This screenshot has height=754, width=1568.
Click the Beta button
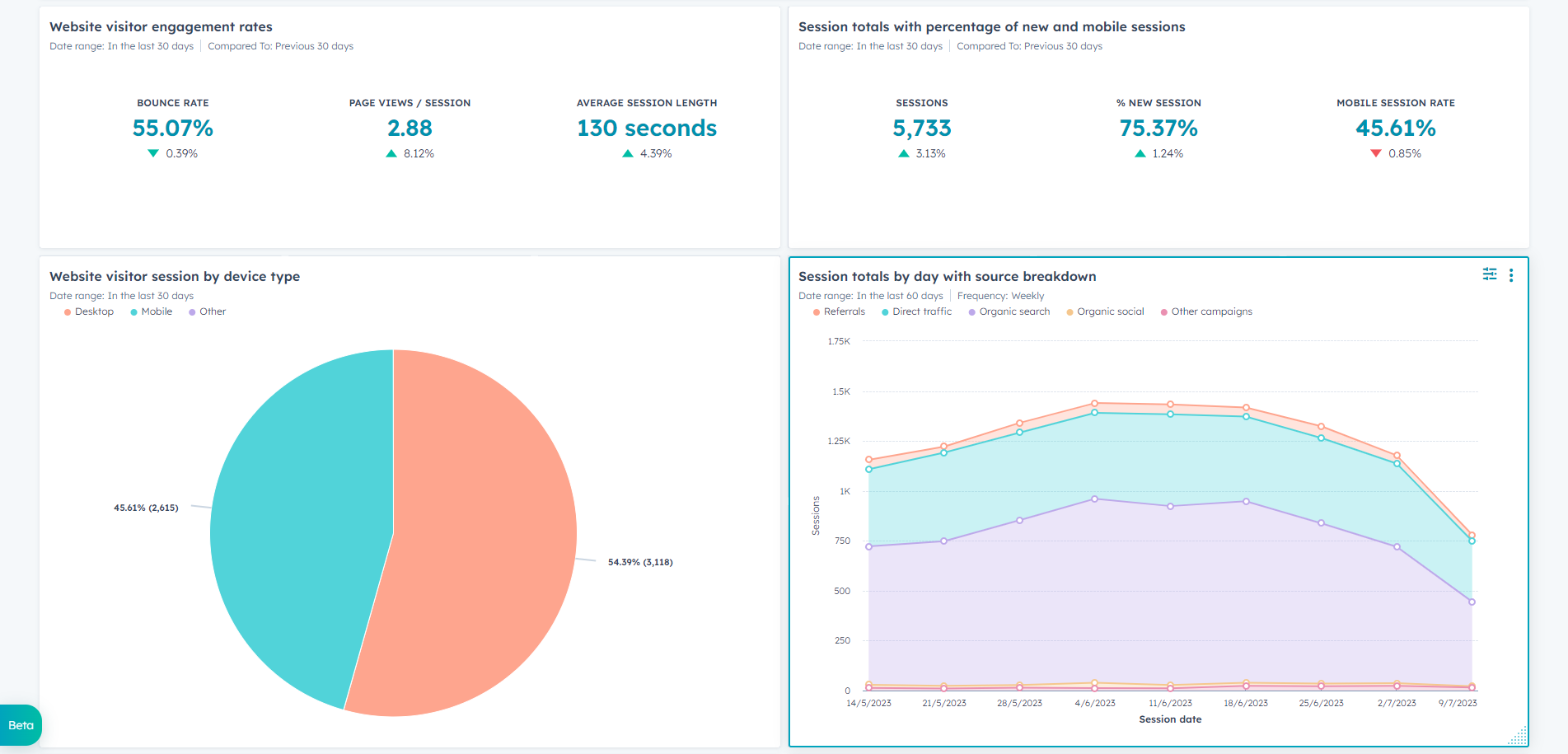pyautogui.click(x=21, y=725)
